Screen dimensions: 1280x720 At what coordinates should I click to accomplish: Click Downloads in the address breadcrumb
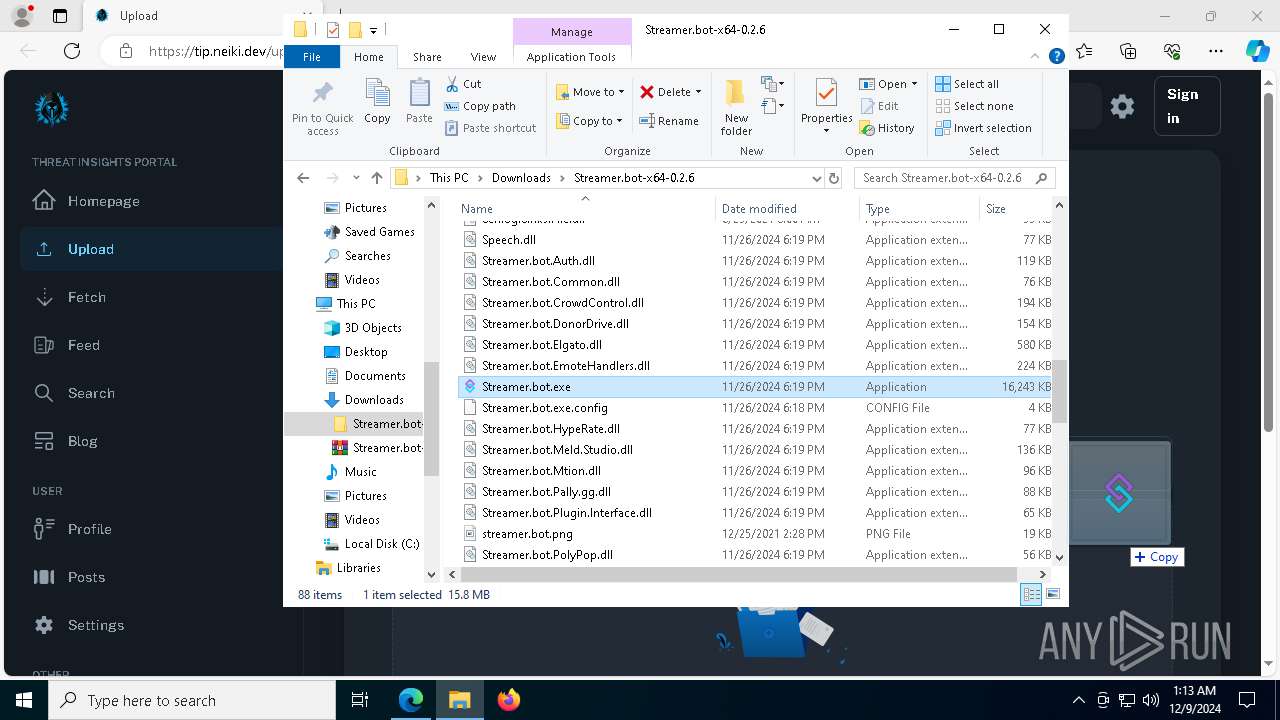pos(521,178)
